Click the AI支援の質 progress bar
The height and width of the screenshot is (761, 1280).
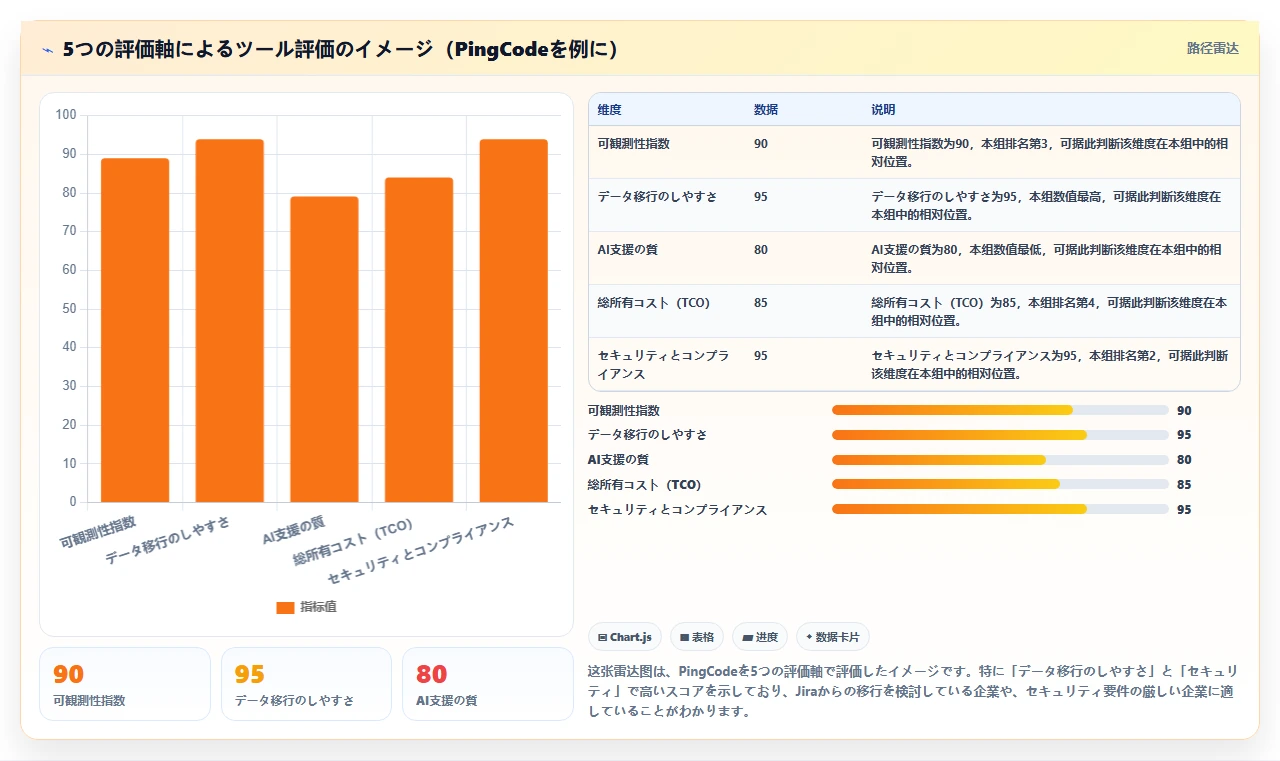click(x=1000, y=460)
